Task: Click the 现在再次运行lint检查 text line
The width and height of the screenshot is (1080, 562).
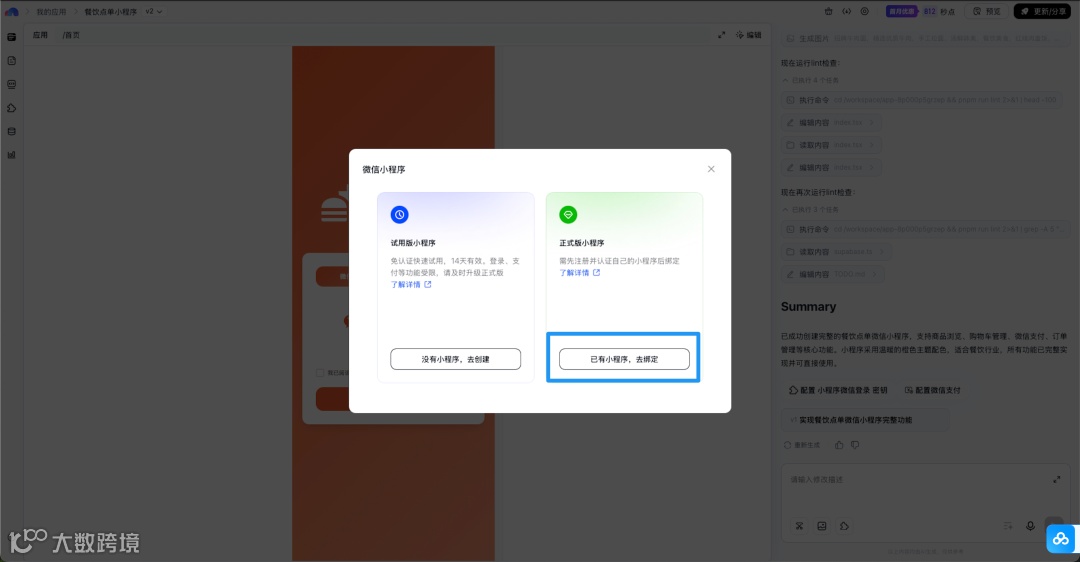Action: click(818, 192)
